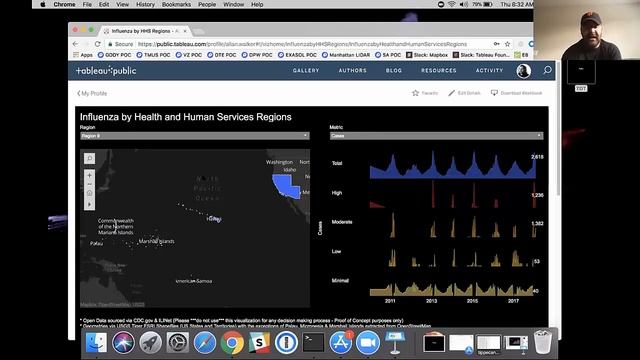
Task: Open the Slack: Mapbox bookmark
Action: click(x=427, y=55)
